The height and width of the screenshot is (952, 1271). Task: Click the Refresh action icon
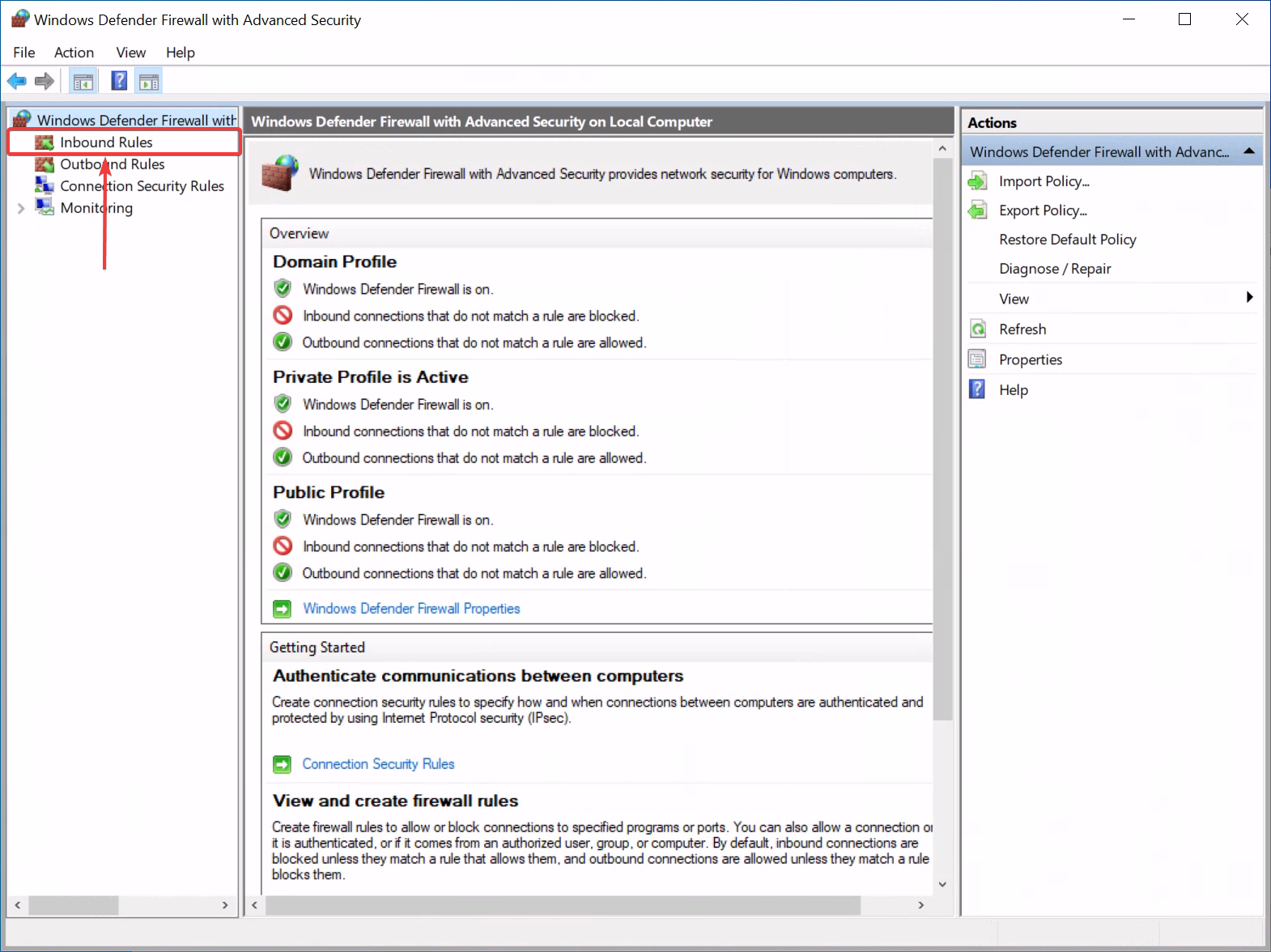pyautogui.click(x=978, y=329)
